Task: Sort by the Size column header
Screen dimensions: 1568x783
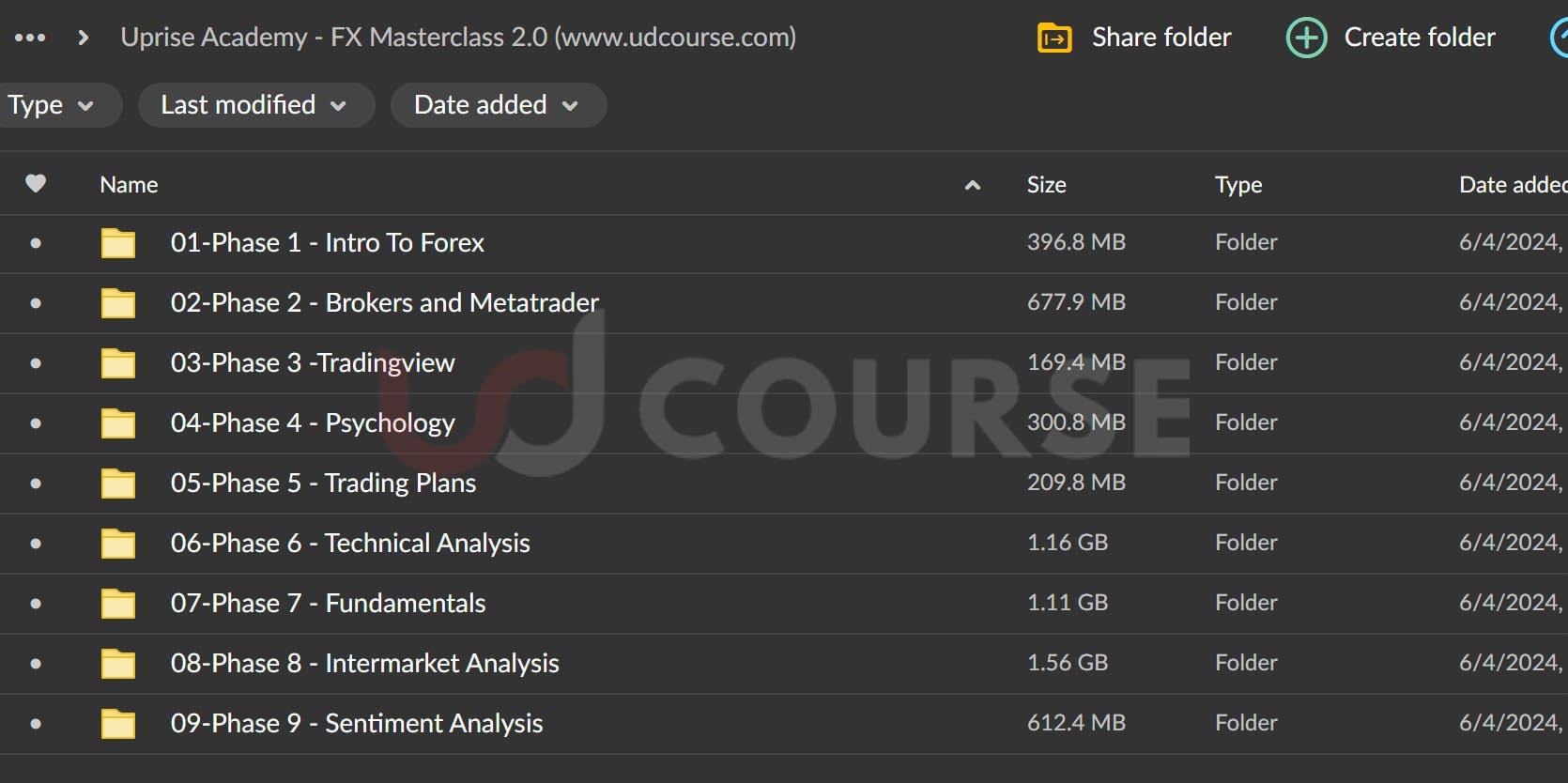Action: (x=1046, y=185)
